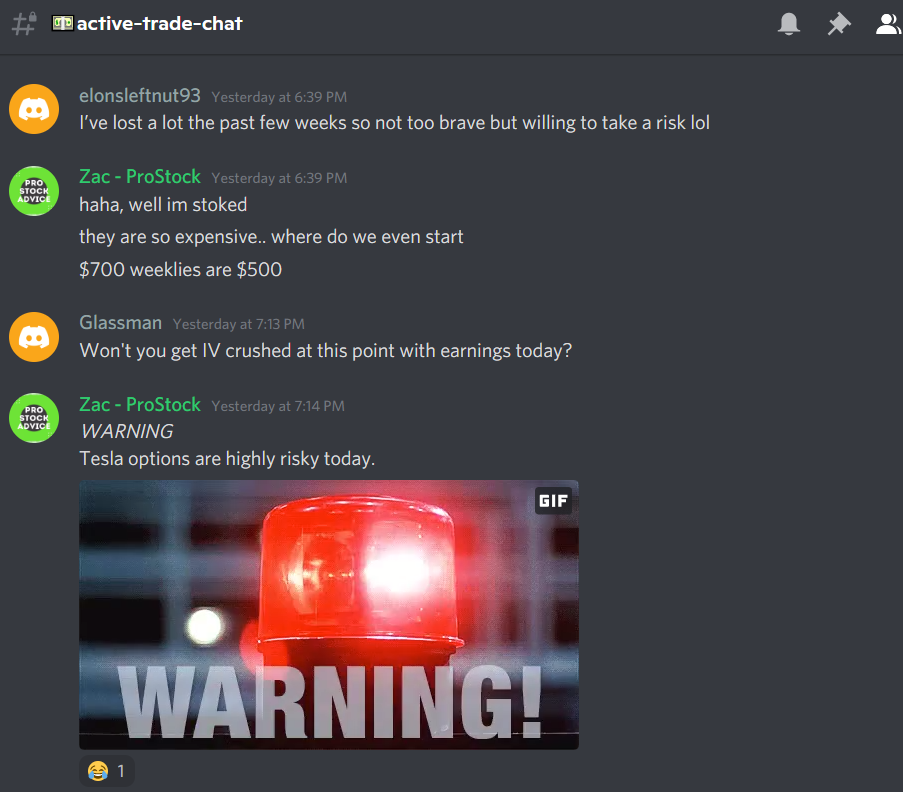Click the "Tesla options are highly risky" message
The image size is (903, 792).
(x=227, y=458)
